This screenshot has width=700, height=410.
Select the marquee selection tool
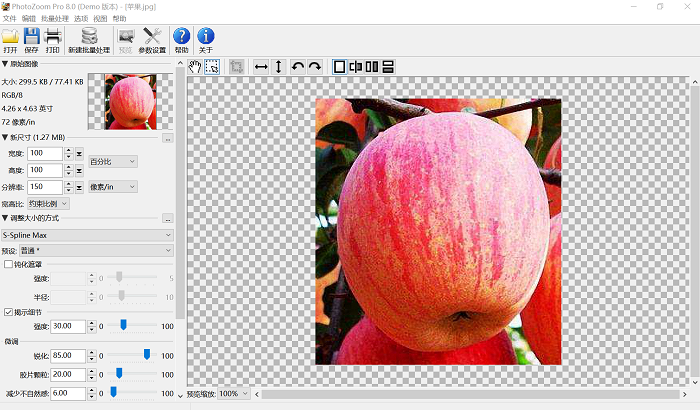[212, 67]
